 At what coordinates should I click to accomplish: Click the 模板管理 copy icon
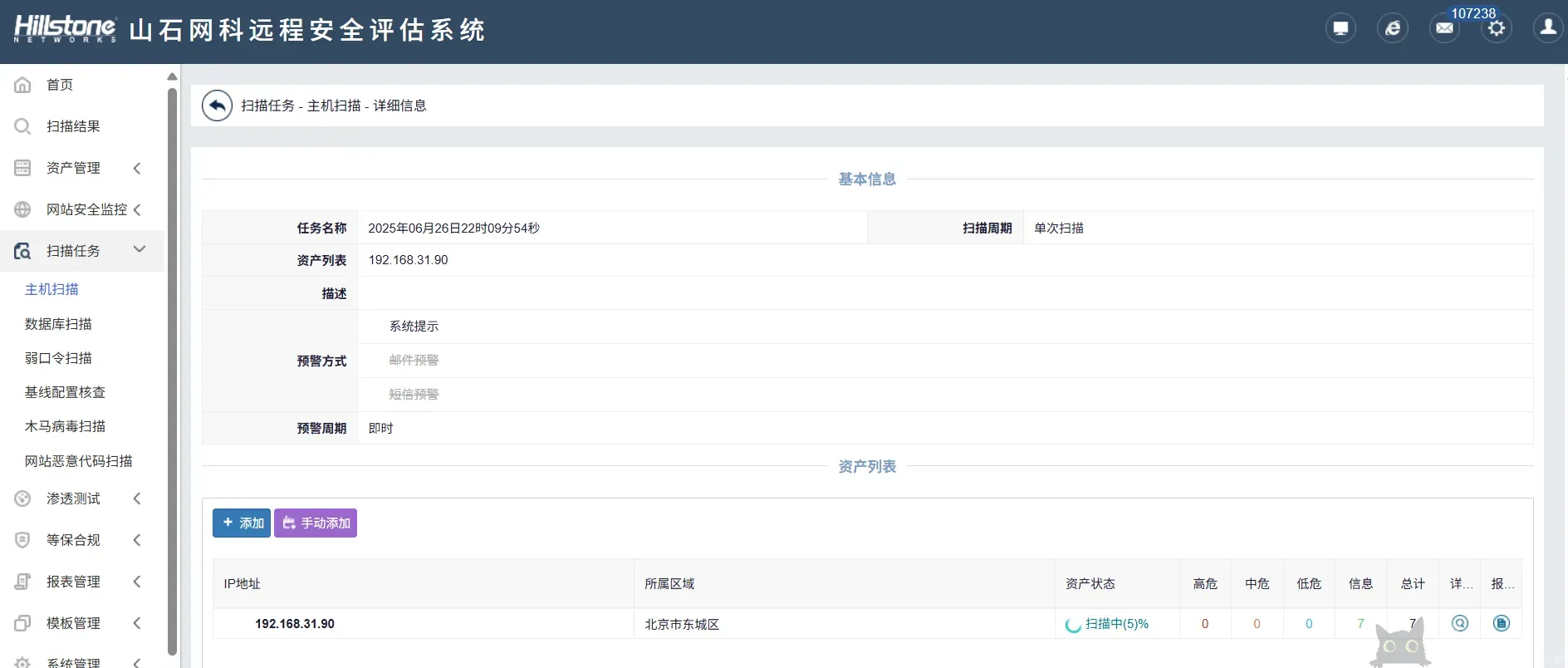coord(22,623)
